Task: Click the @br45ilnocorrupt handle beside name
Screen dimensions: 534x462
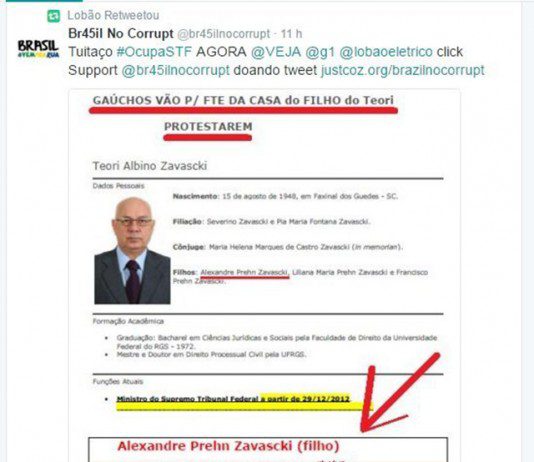Action: point(224,34)
